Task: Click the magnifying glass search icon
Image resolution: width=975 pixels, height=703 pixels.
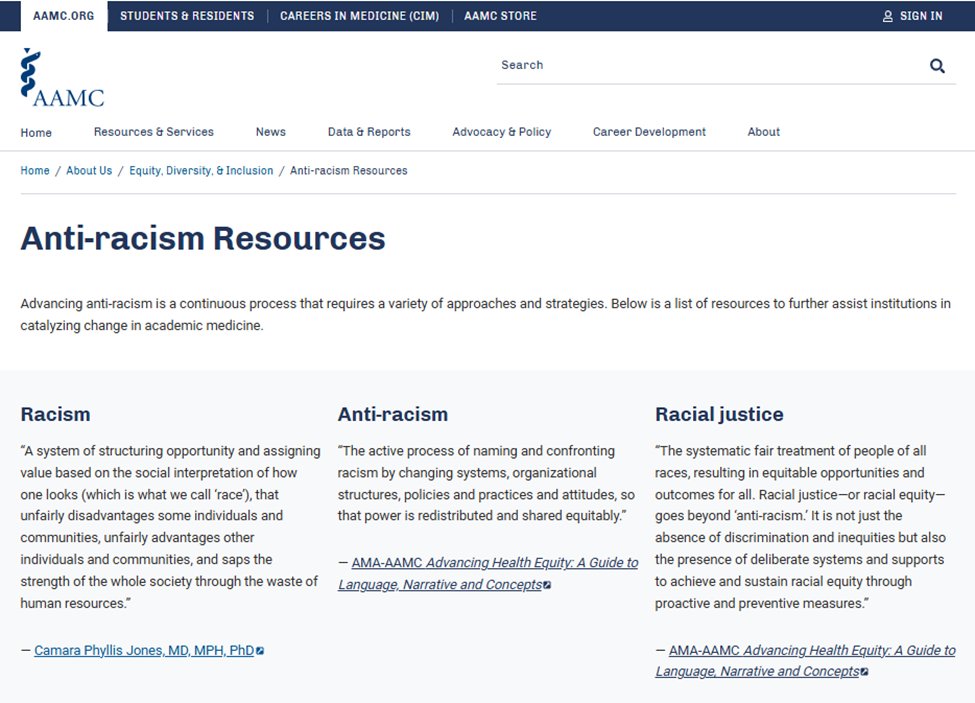Action: point(937,66)
